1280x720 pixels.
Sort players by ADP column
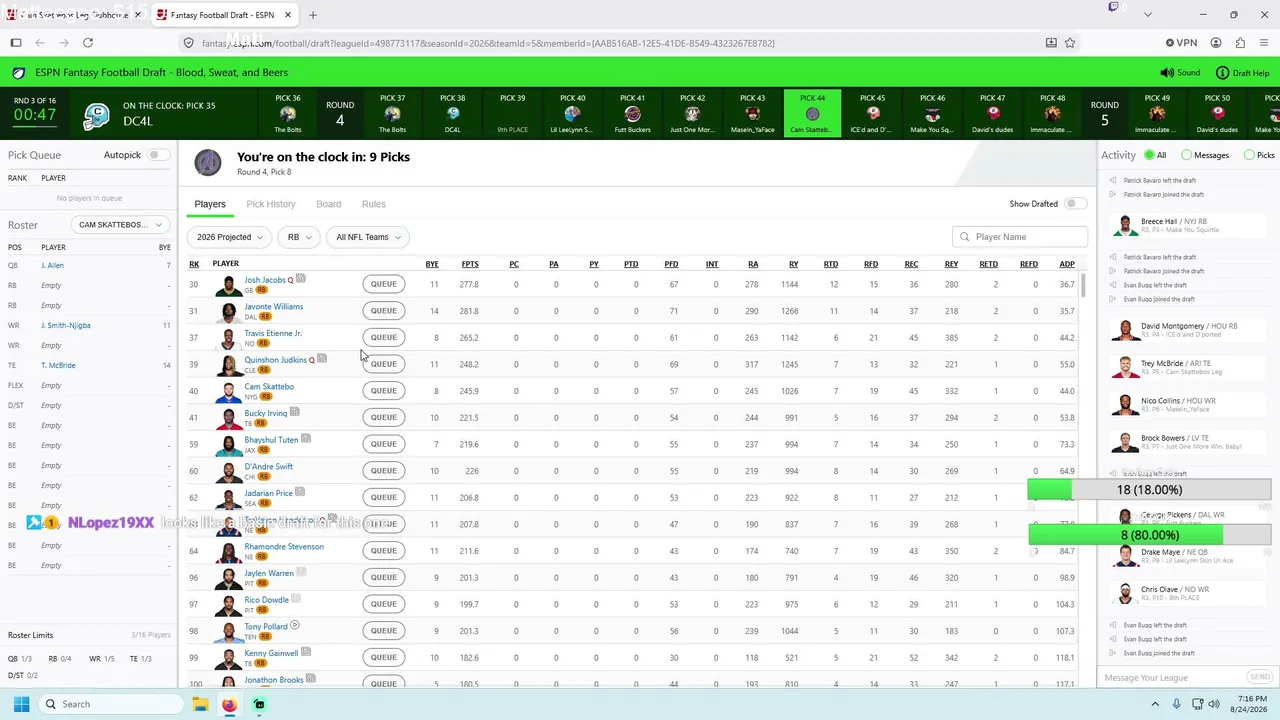click(1067, 264)
